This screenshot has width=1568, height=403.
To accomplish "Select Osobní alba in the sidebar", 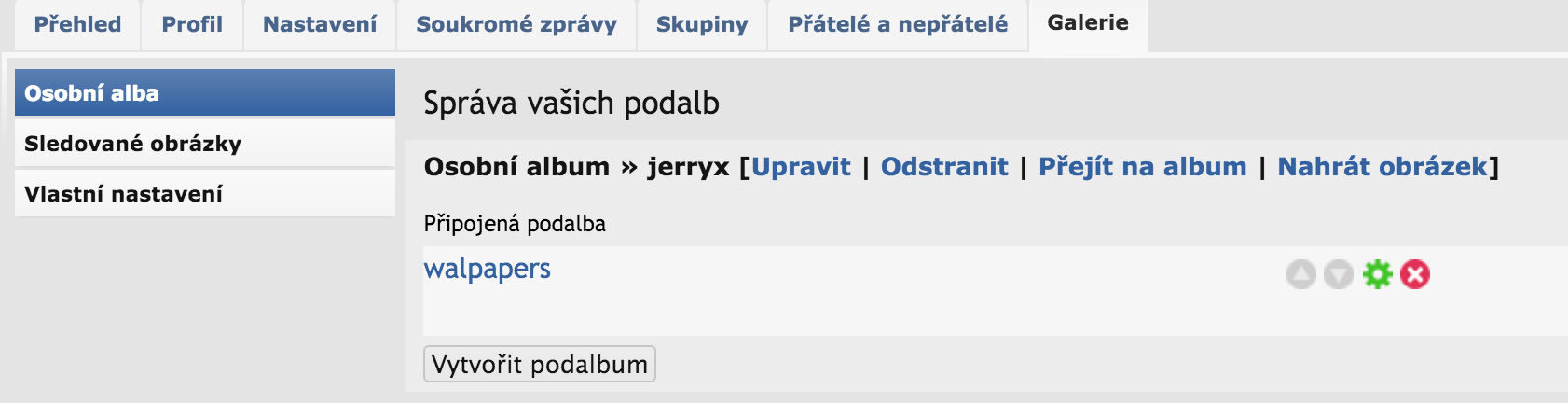I will tap(205, 93).
